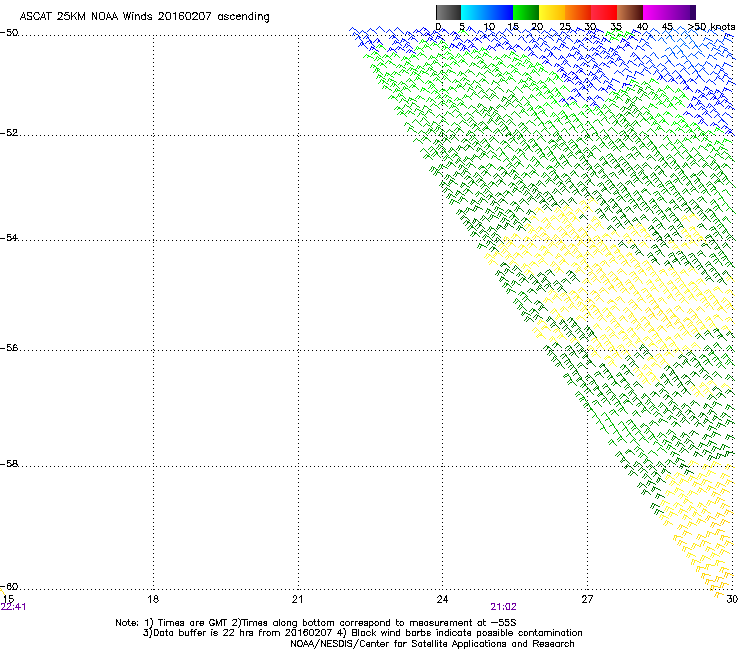Click the green 15-20 knots color bar segment
The height and width of the screenshot is (650, 740).
[x=526, y=12]
